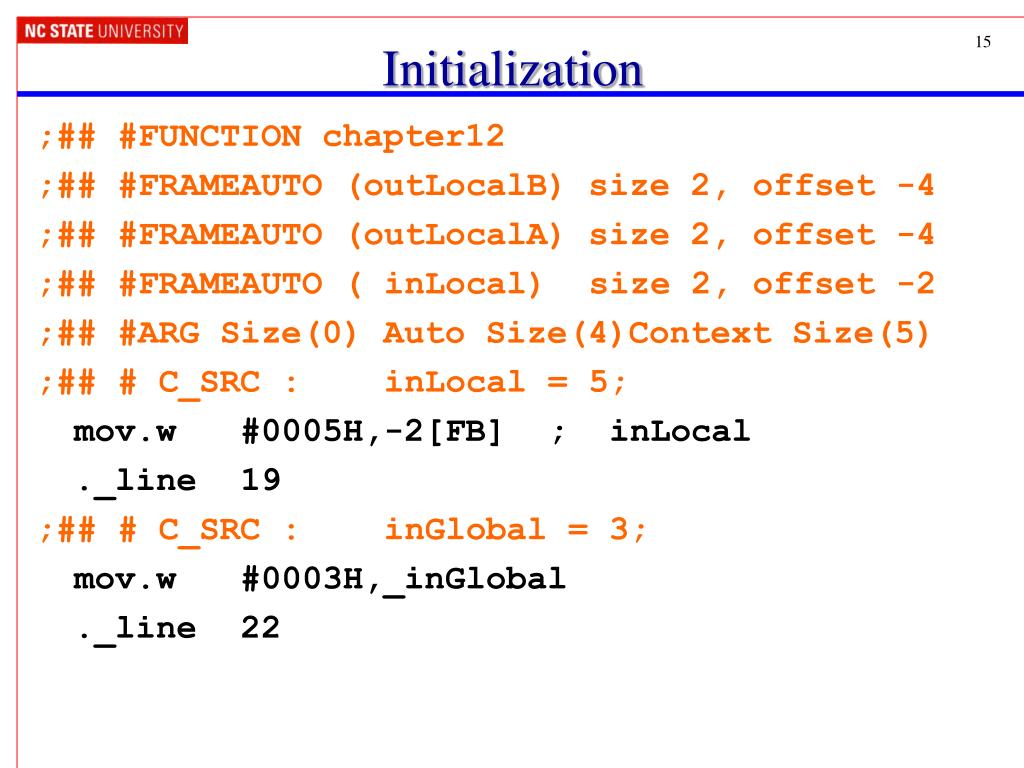Select the FRAMEAUTO (outLocalA) line
Image resolution: width=1024 pixels, height=768 pixels.
point(487,235)
